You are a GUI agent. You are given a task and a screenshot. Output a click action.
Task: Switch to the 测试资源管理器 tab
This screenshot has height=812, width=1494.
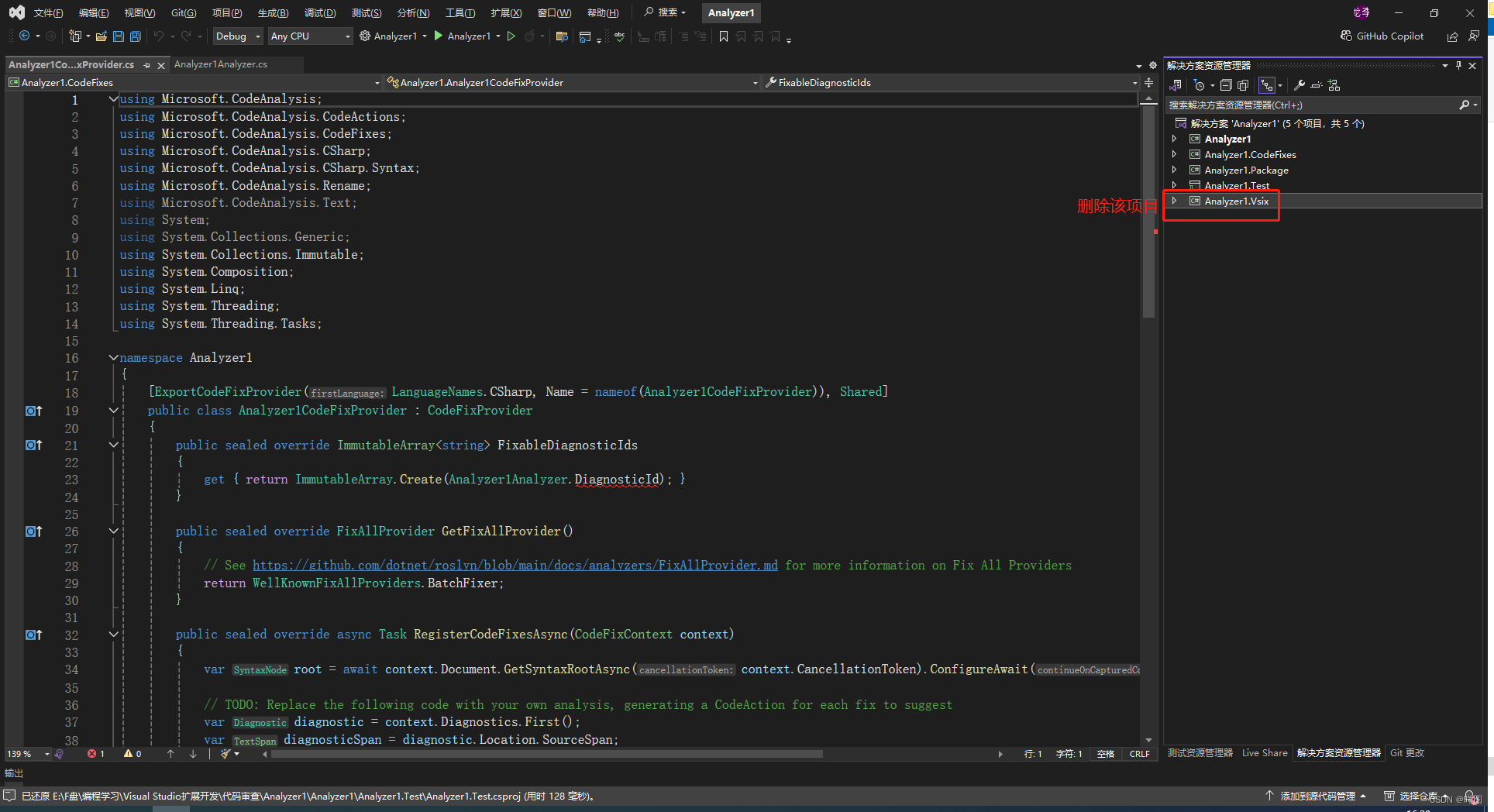(1200, 753)
